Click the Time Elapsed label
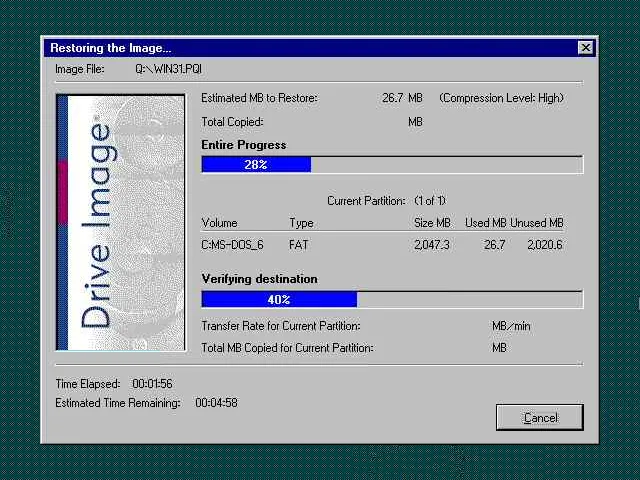Viewport: 640px width, 480px height. coord(88,384)
